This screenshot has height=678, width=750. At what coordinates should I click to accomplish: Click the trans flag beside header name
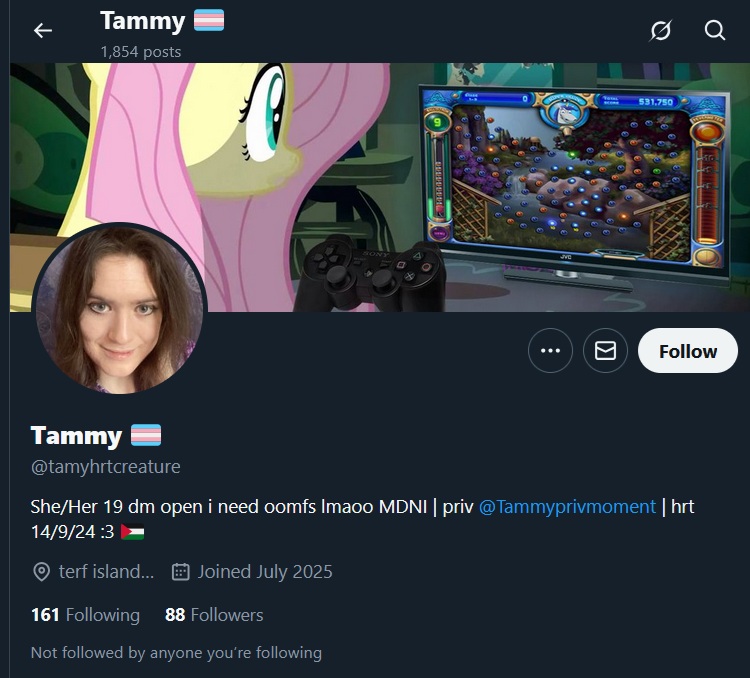click(x=209, y=21)
